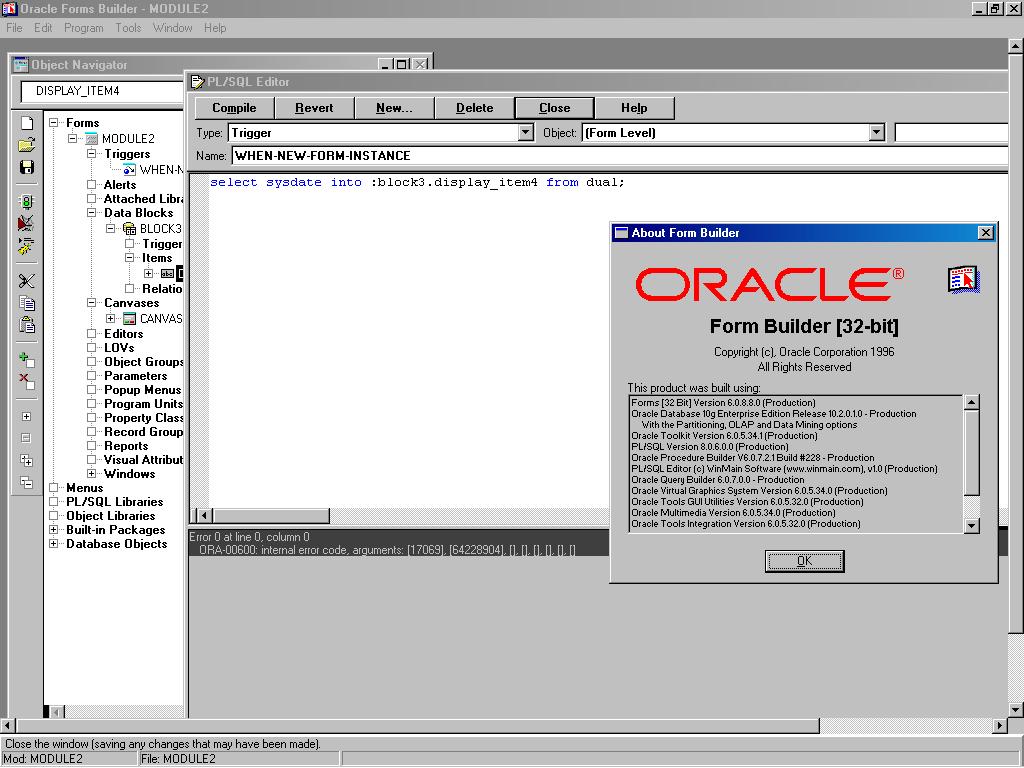The width and height of the screenshot is (1024, 768).
Task: Open the Tools menu
Action: coord(128,28)
